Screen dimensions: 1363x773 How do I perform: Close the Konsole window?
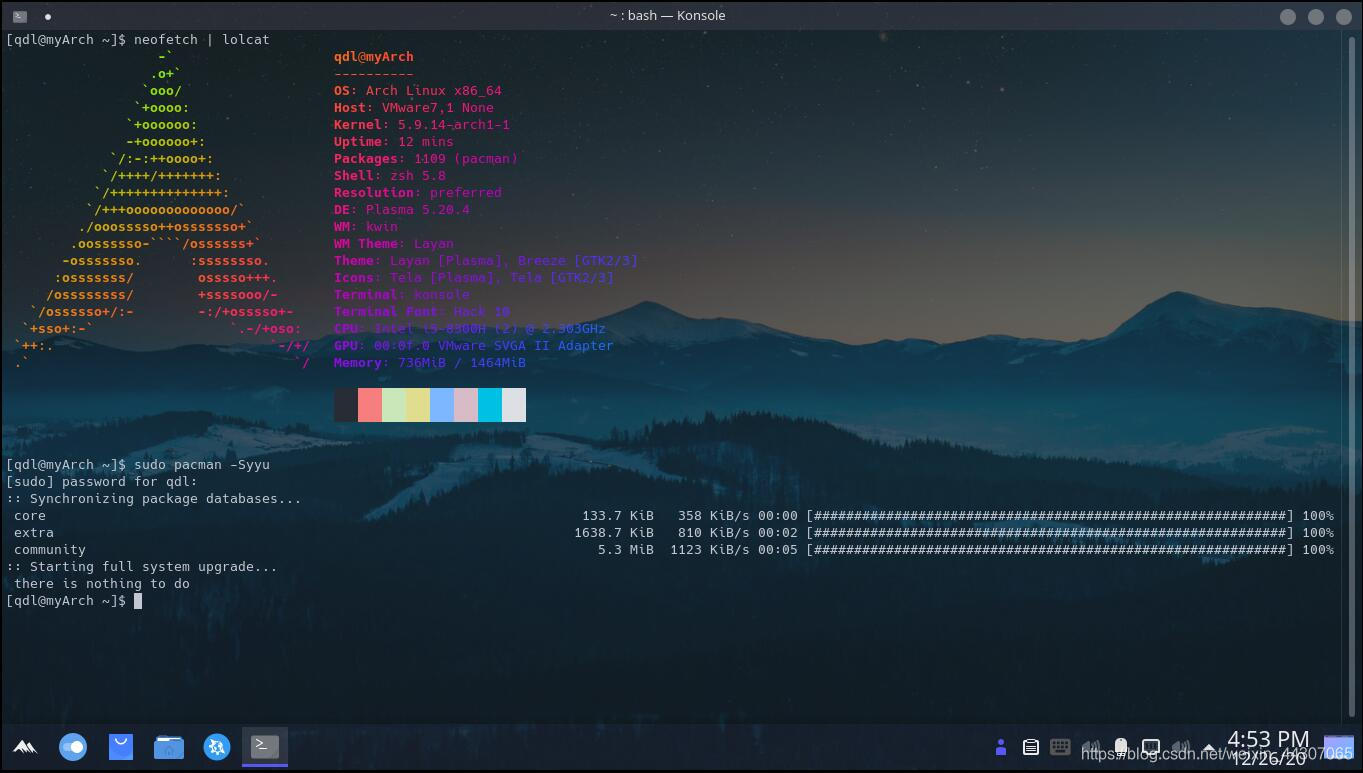point(1343,16)
